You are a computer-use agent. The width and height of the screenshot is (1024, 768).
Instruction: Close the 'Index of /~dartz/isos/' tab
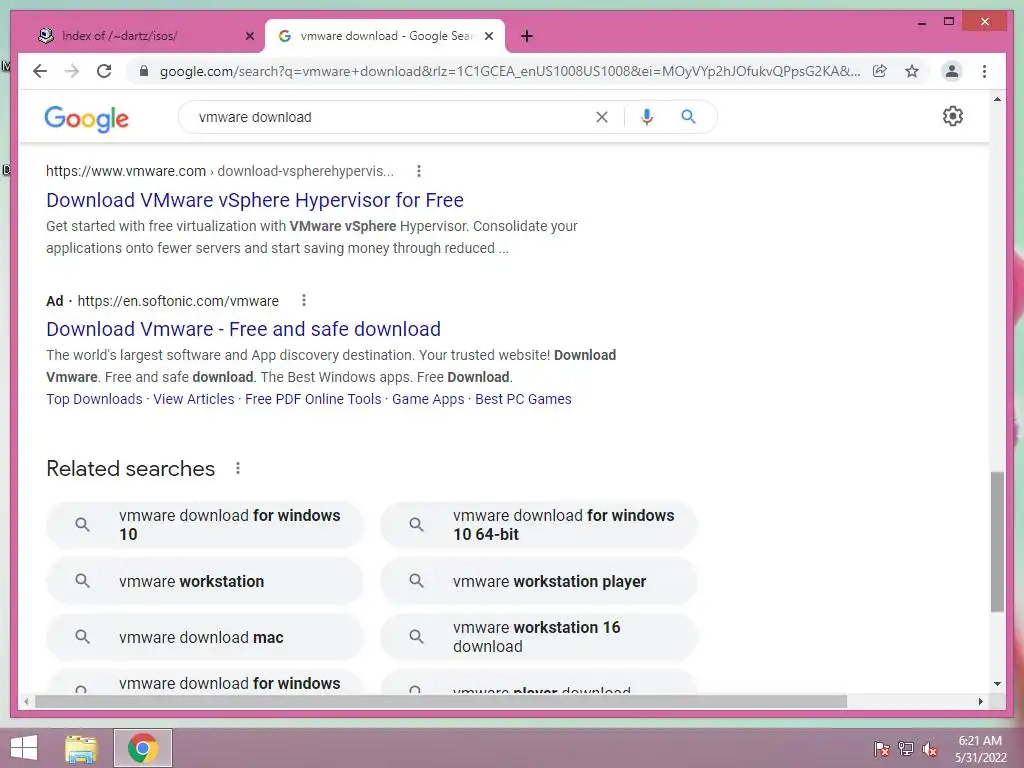[x=249, y=36]
